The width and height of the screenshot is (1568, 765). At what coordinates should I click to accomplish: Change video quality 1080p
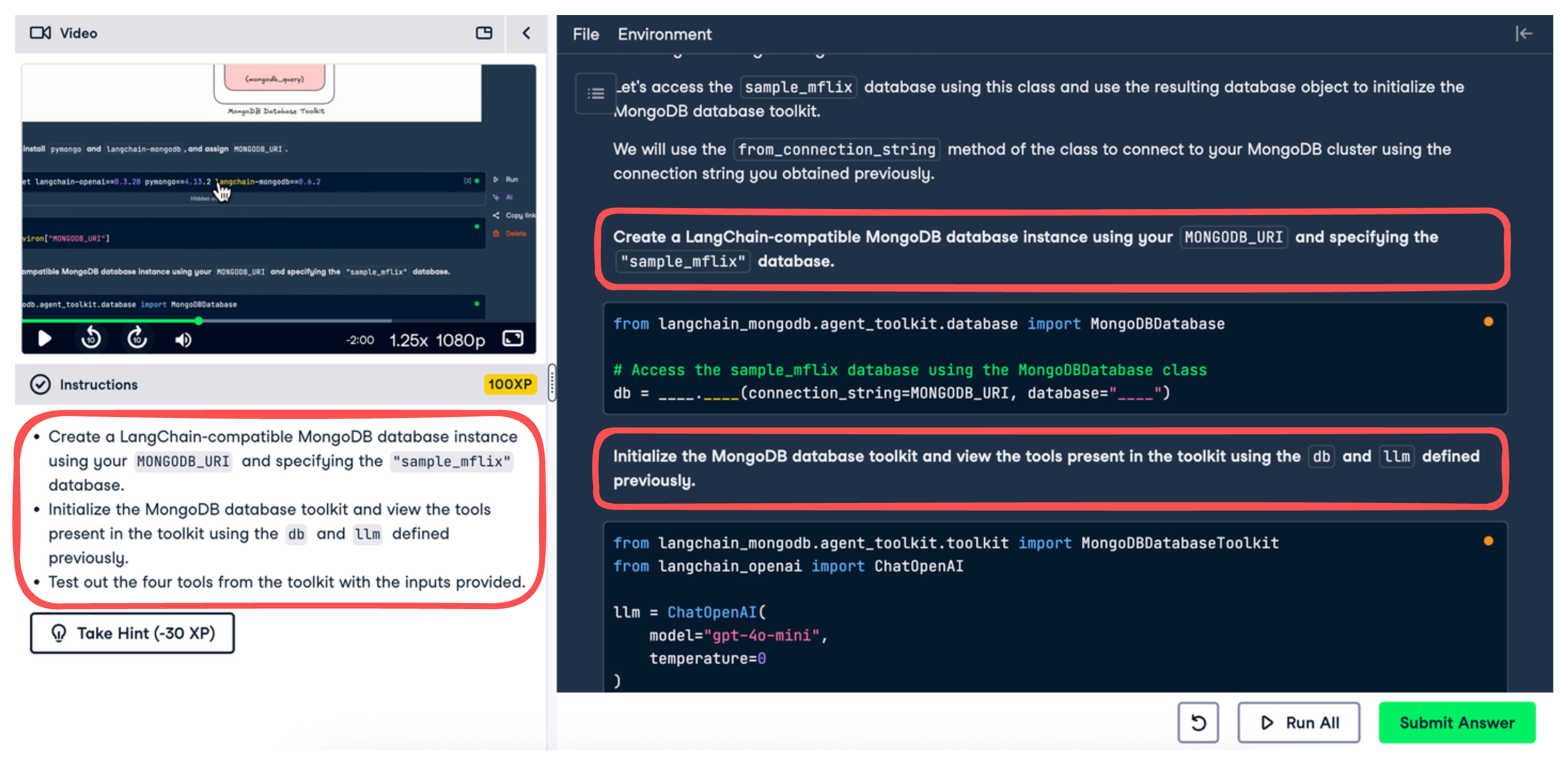(460, 340)
